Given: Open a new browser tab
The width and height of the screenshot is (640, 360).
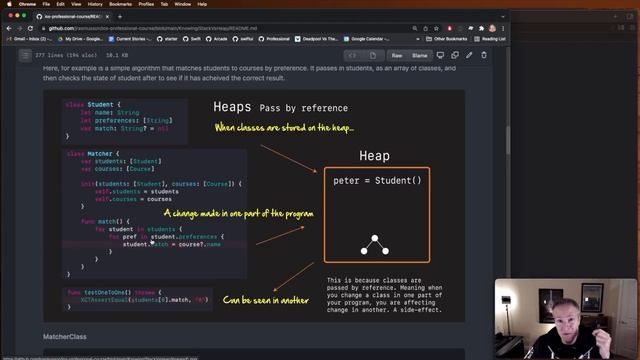Looking at the screenshot, I should point(120,17).
